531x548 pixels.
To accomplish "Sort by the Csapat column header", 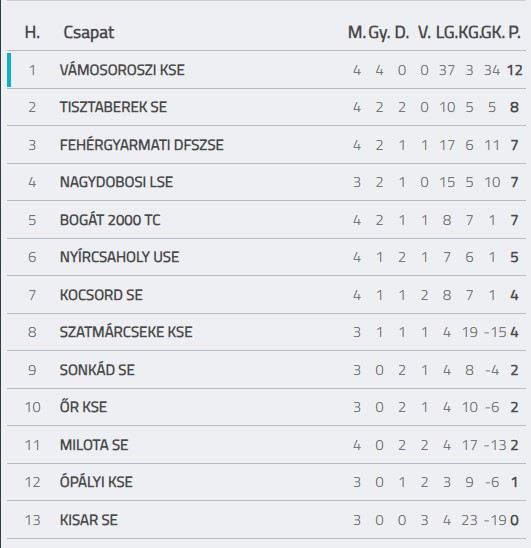I will tap(88, 33).
